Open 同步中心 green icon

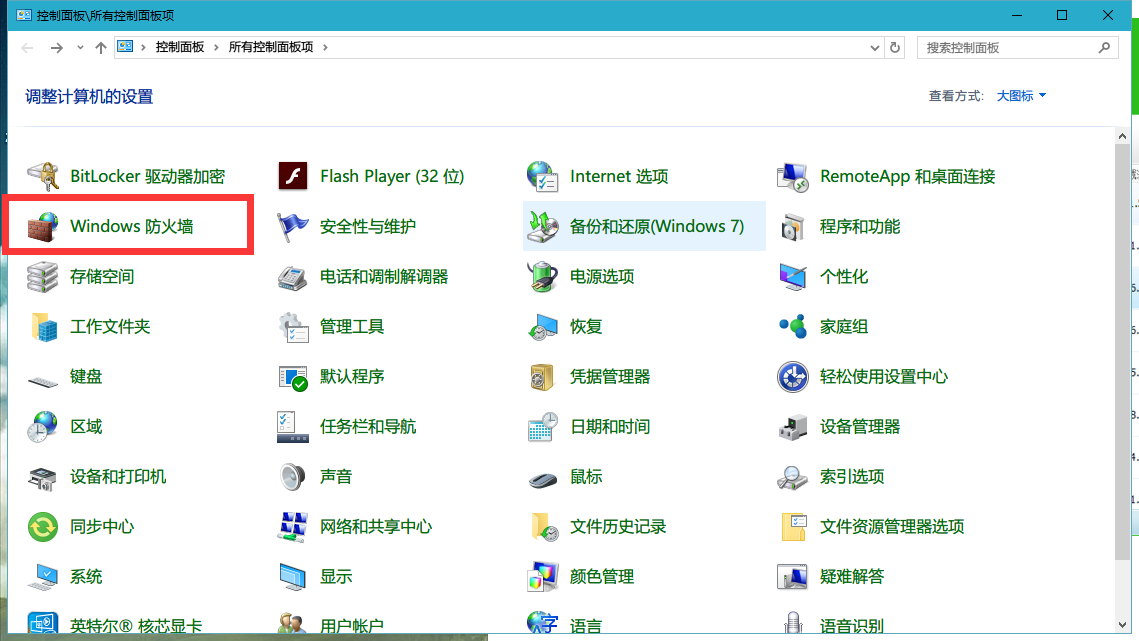[43, 528]
